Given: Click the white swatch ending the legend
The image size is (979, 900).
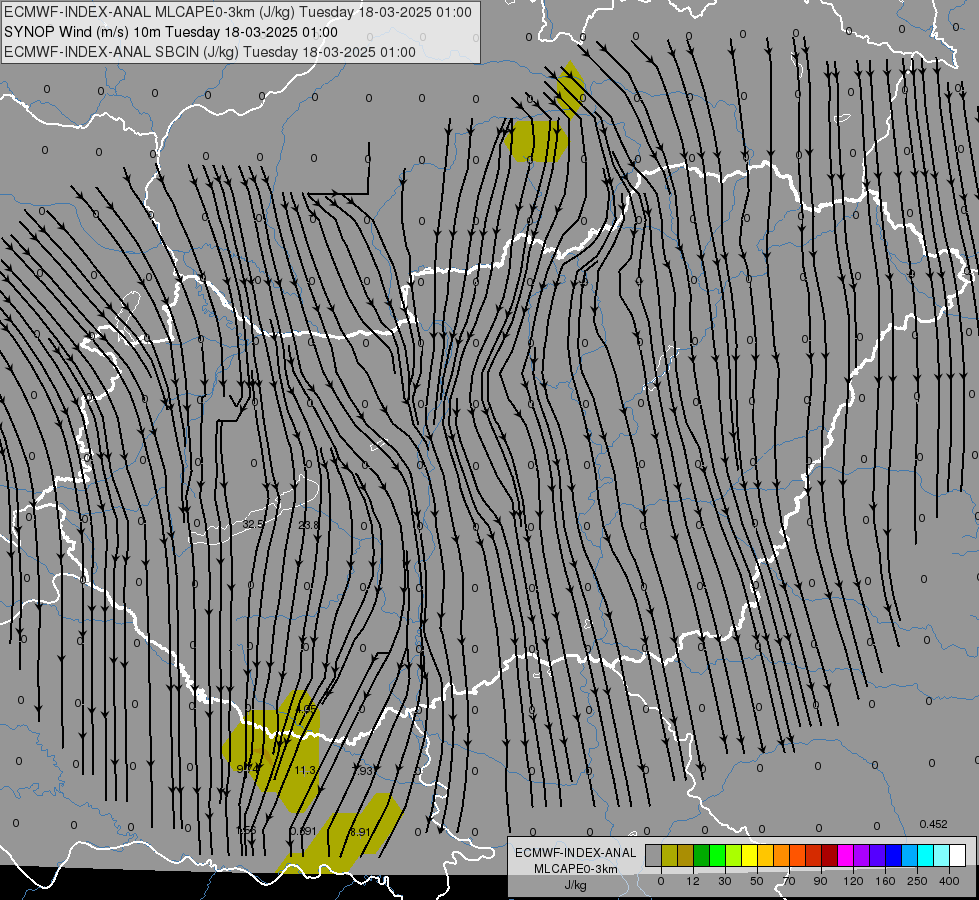Looking at the screenshot, I should coord(957,855).
